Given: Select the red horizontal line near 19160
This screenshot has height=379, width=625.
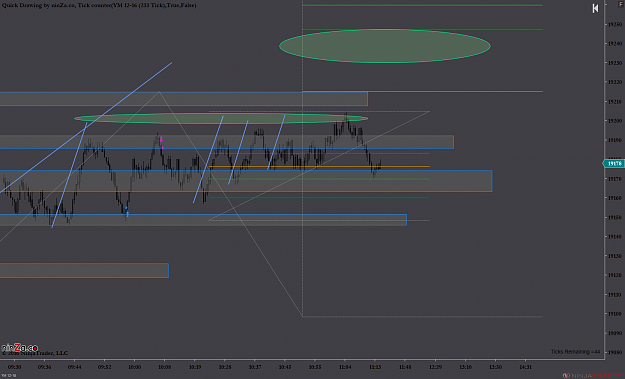Looking at the screenshot, I should (319, 197).
